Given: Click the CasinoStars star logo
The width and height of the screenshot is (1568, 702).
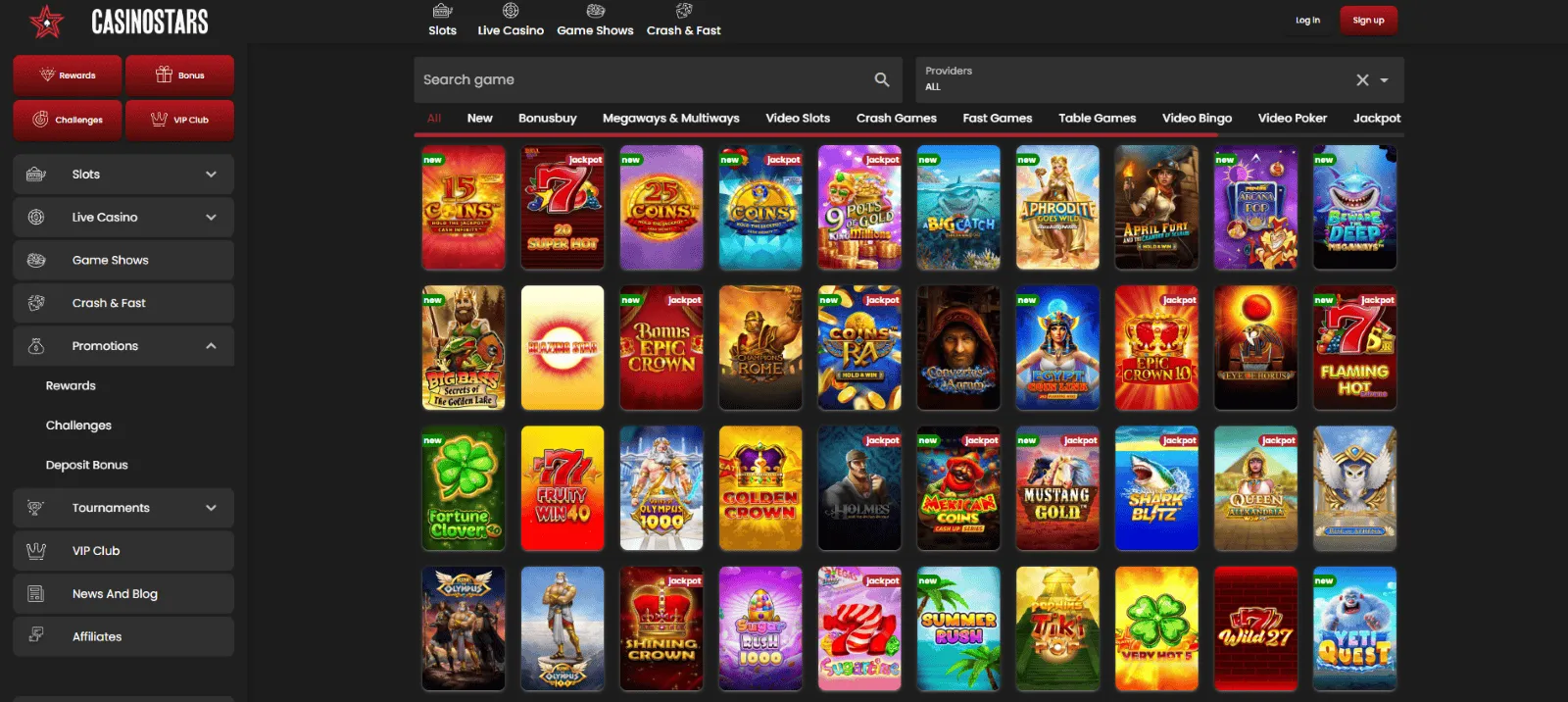Looking at the screenshot, I should click(46, 22).
